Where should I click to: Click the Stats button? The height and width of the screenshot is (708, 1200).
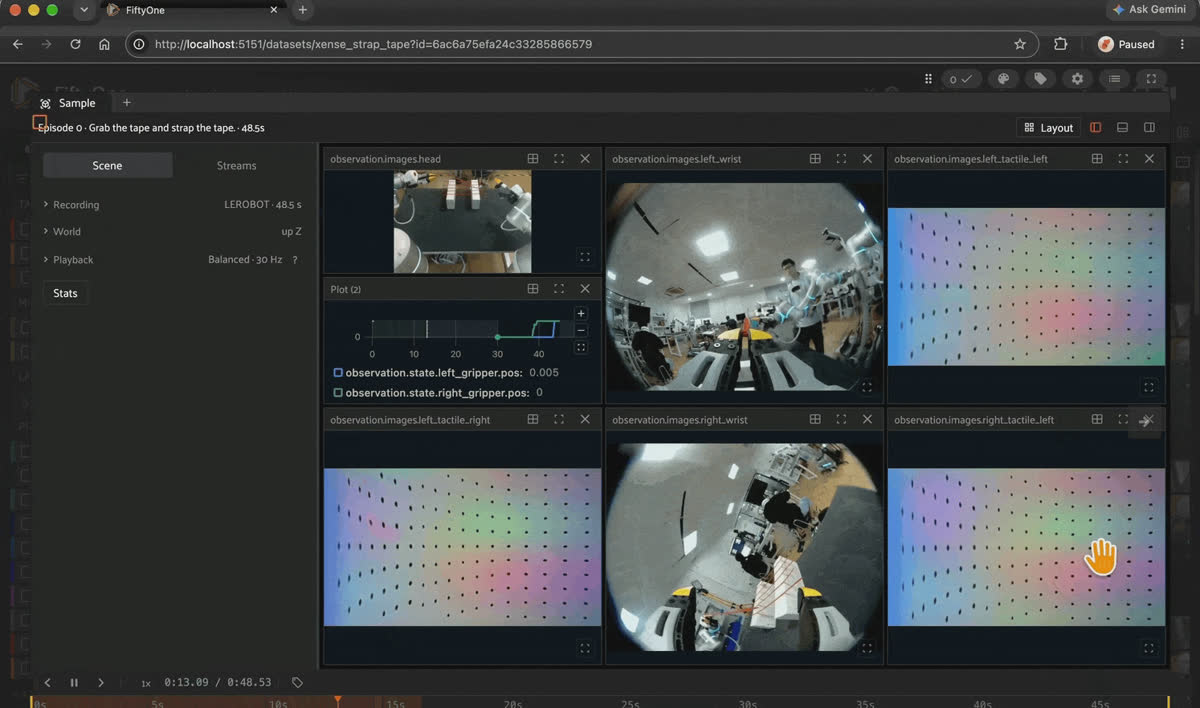coord(65,293)
